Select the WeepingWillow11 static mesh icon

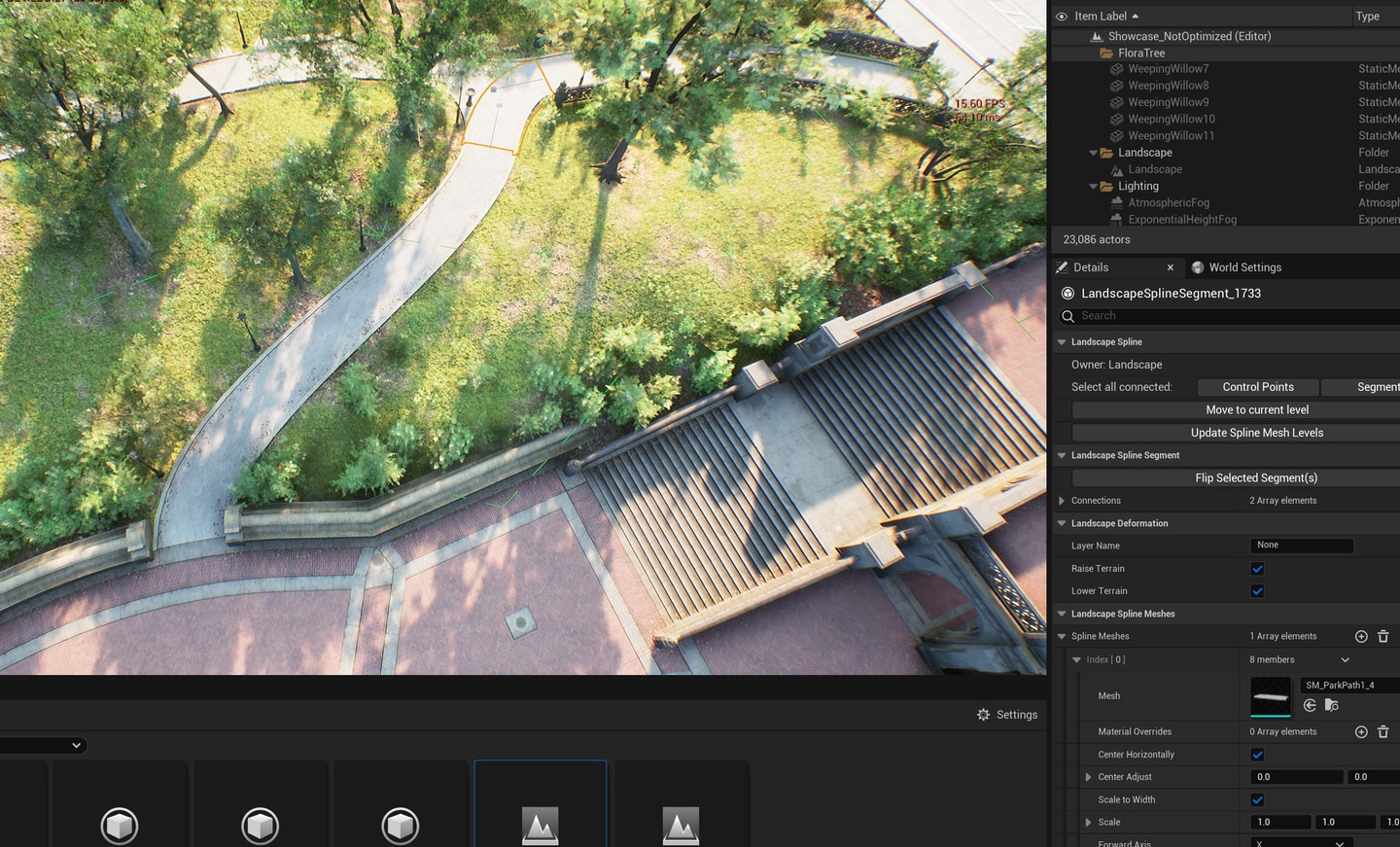pos(1117,135)
